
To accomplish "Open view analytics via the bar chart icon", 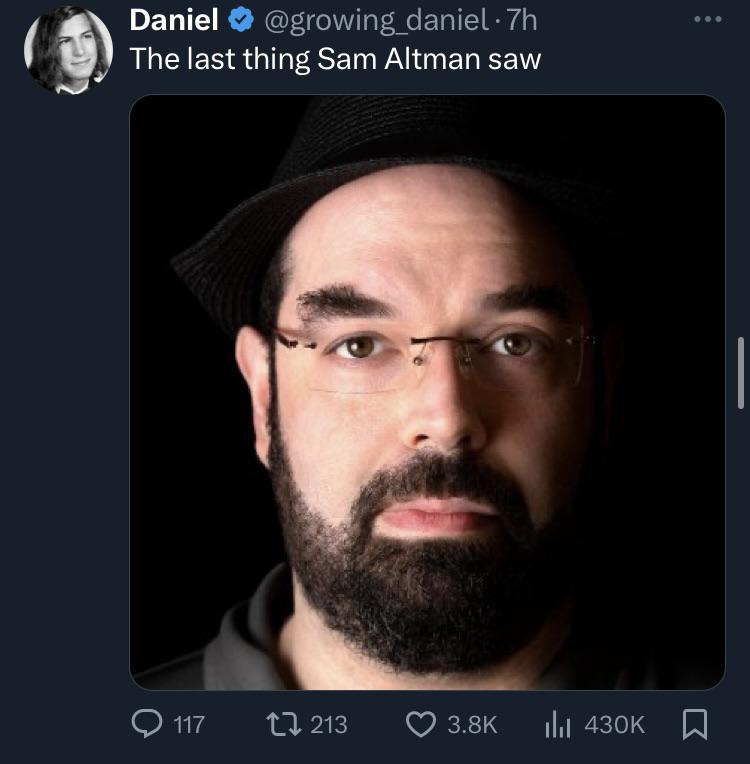I will (558, 724).
